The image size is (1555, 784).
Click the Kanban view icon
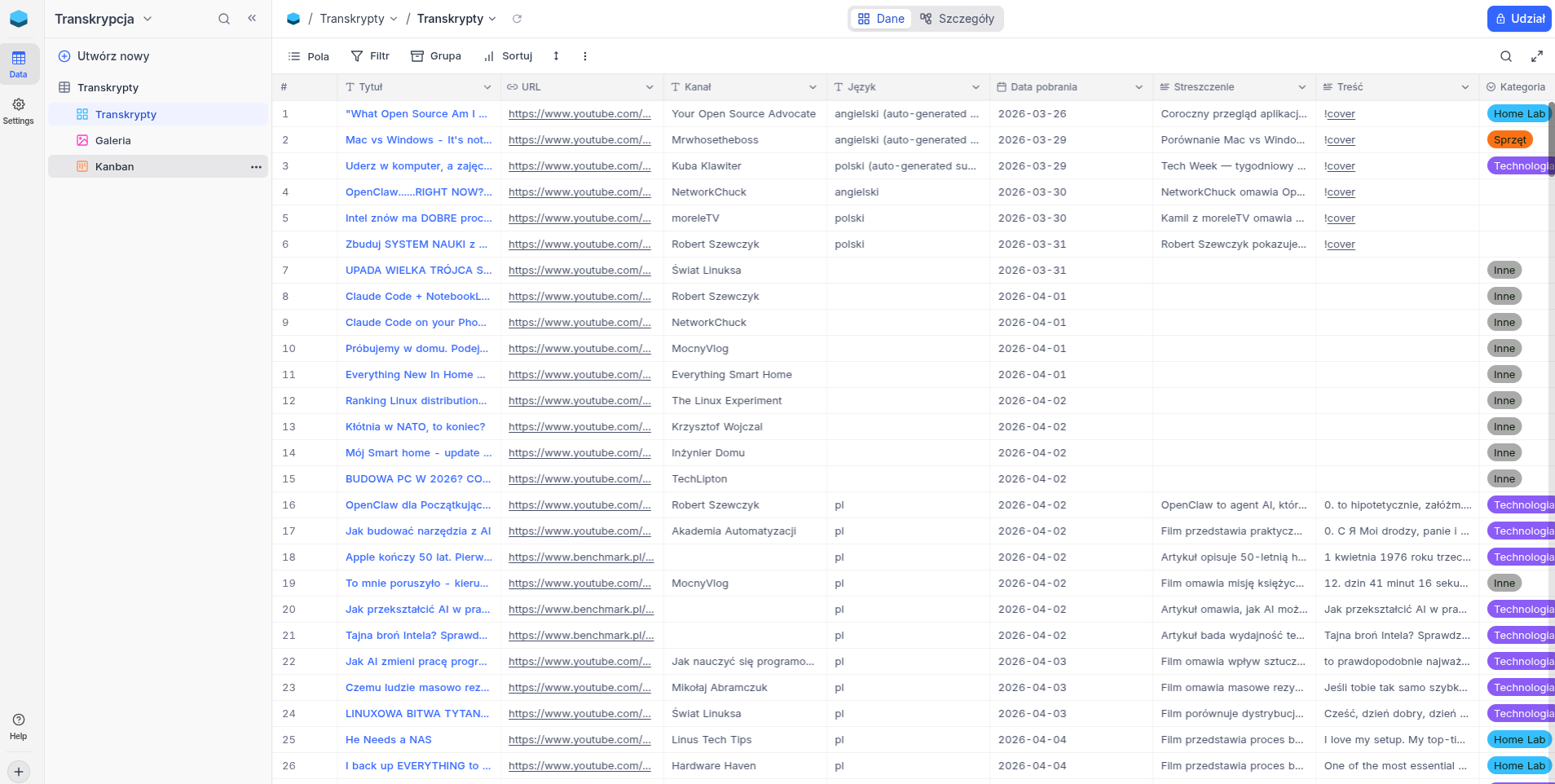click(x=82, y=166)
